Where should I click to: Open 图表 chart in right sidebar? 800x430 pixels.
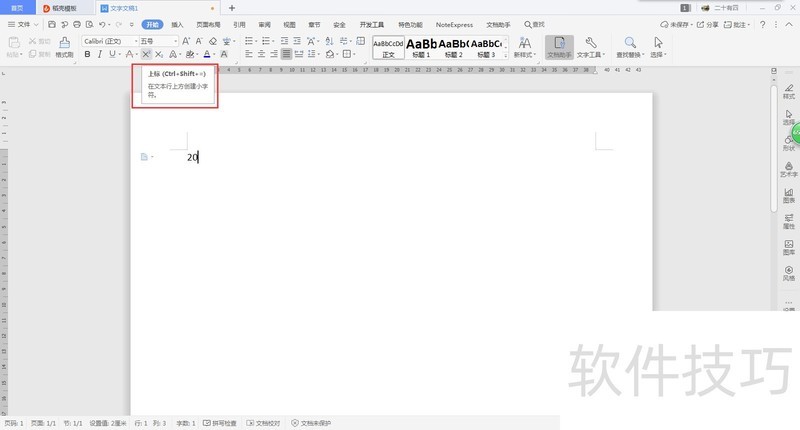click(789, 195)
